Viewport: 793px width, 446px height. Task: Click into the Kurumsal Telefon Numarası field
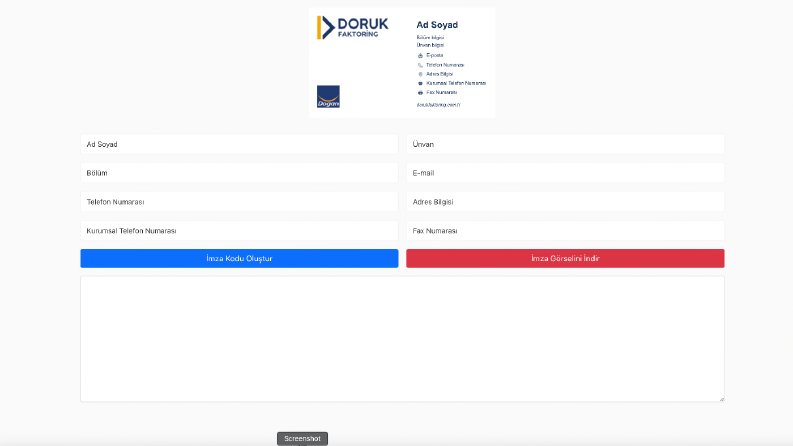click(x=239, y=231)
